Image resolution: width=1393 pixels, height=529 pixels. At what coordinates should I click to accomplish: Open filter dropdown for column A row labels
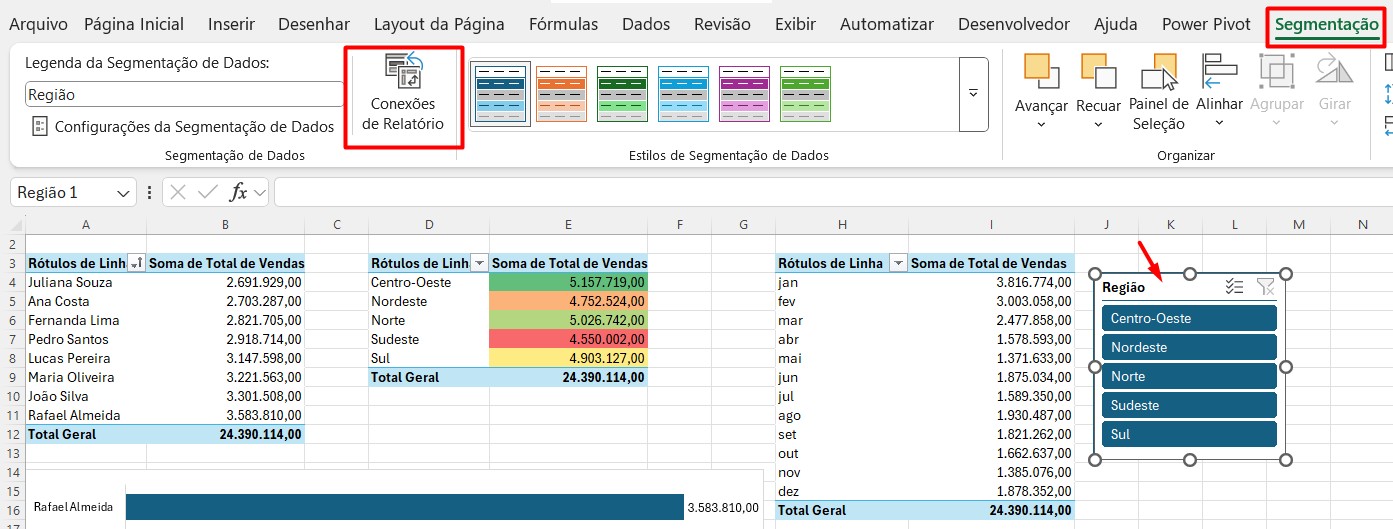click(137, 263)
